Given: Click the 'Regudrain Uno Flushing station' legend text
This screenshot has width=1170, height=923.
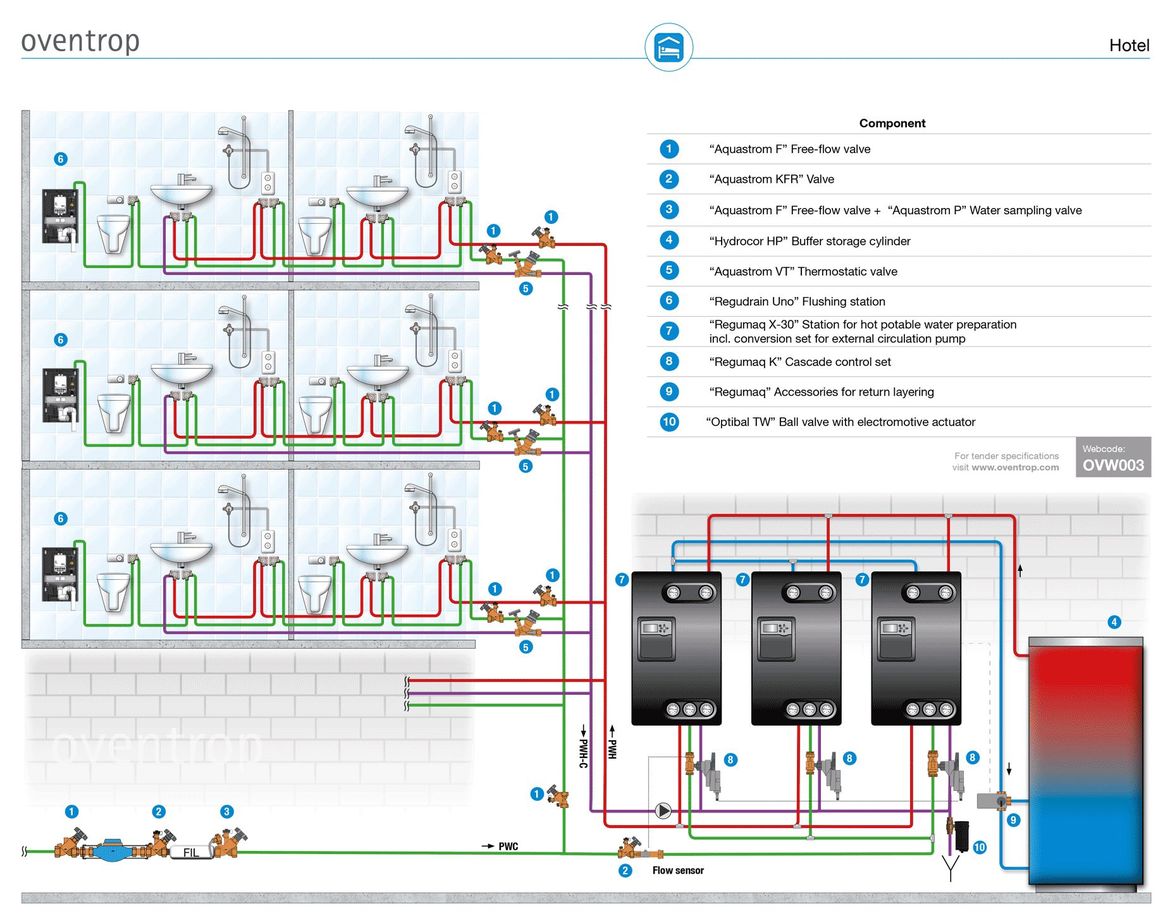Looking at the screenshot, I should (797, 301).
